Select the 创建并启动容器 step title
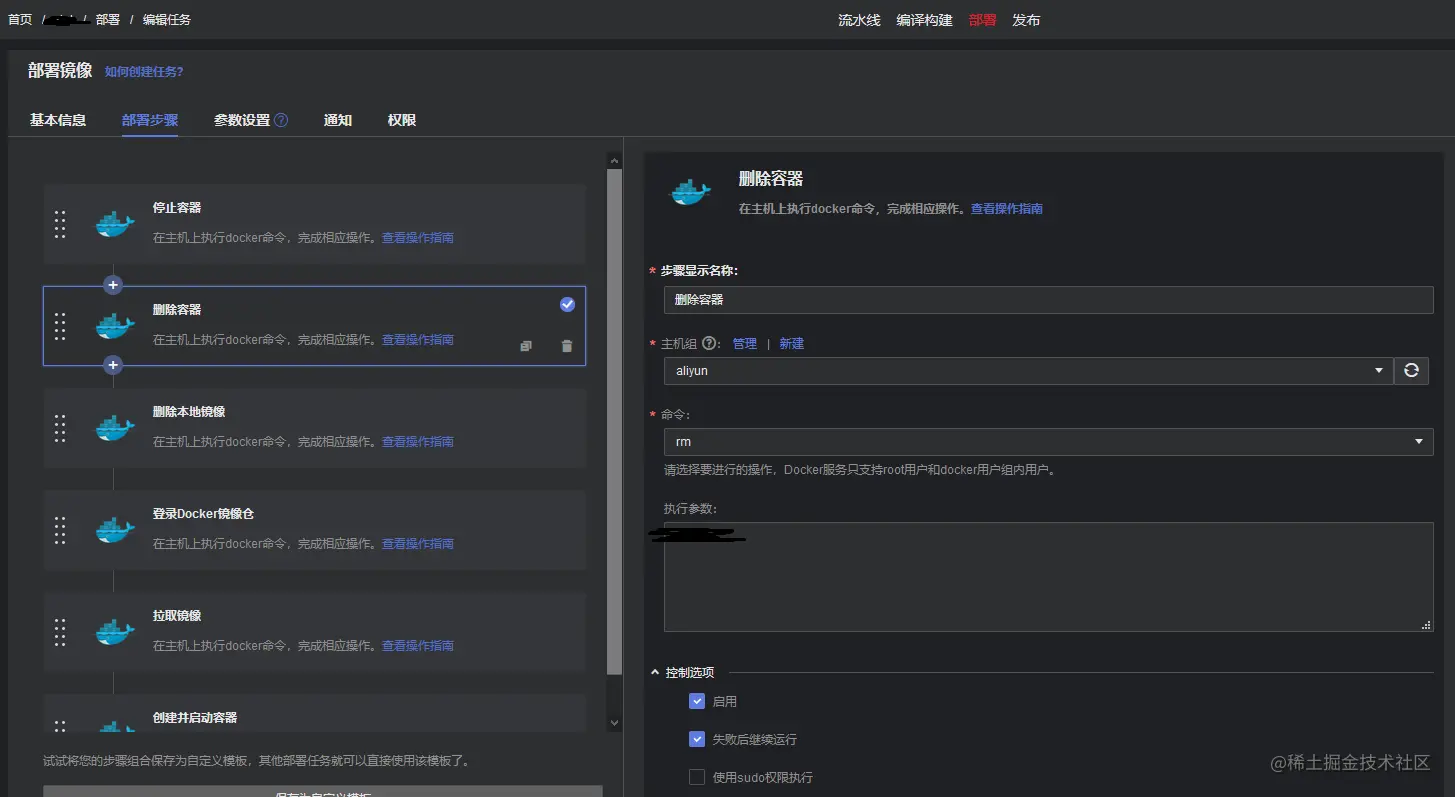This screenshot has width=1455, height=797. click(195, 718)
